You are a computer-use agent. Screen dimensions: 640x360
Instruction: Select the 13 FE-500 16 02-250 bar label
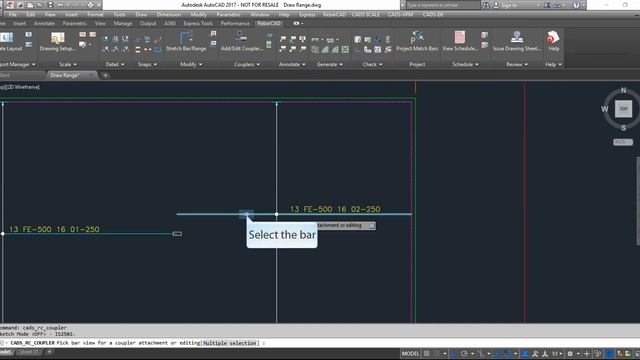335,209
